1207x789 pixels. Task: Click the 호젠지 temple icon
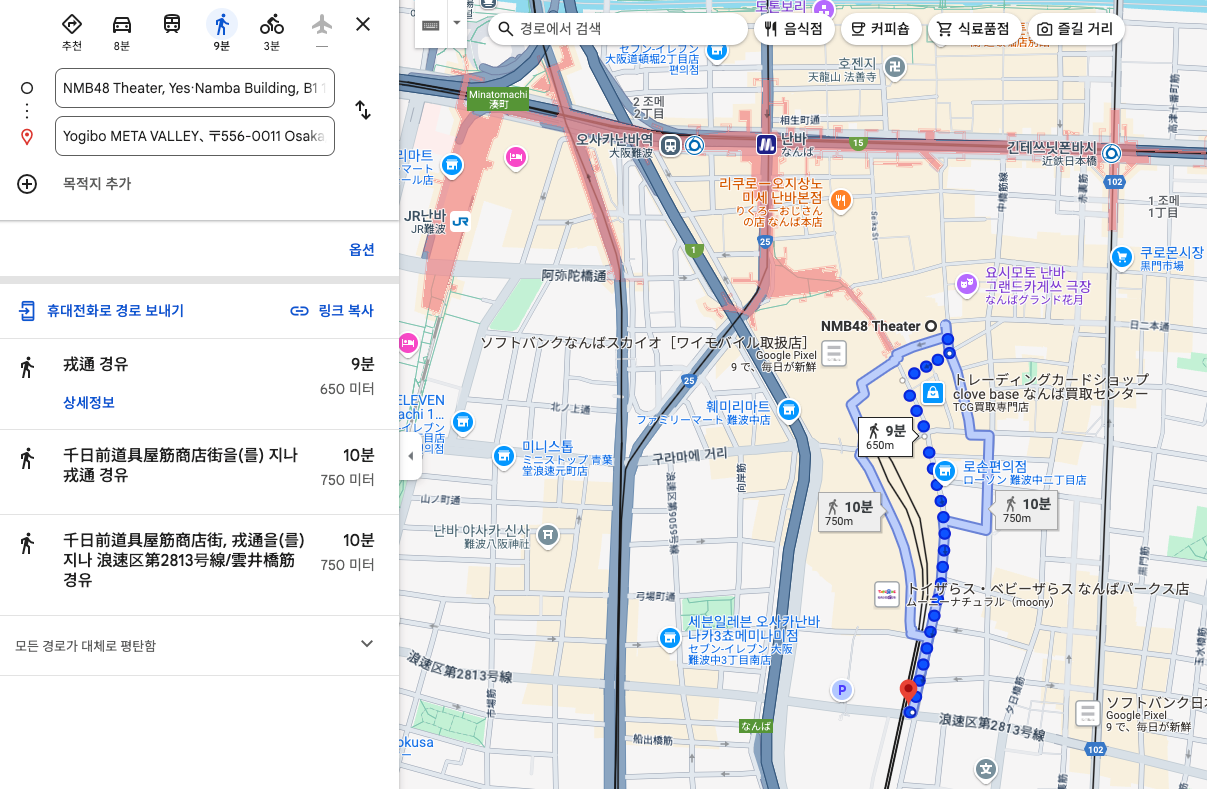pyautogui.click(x=896, y=67)
